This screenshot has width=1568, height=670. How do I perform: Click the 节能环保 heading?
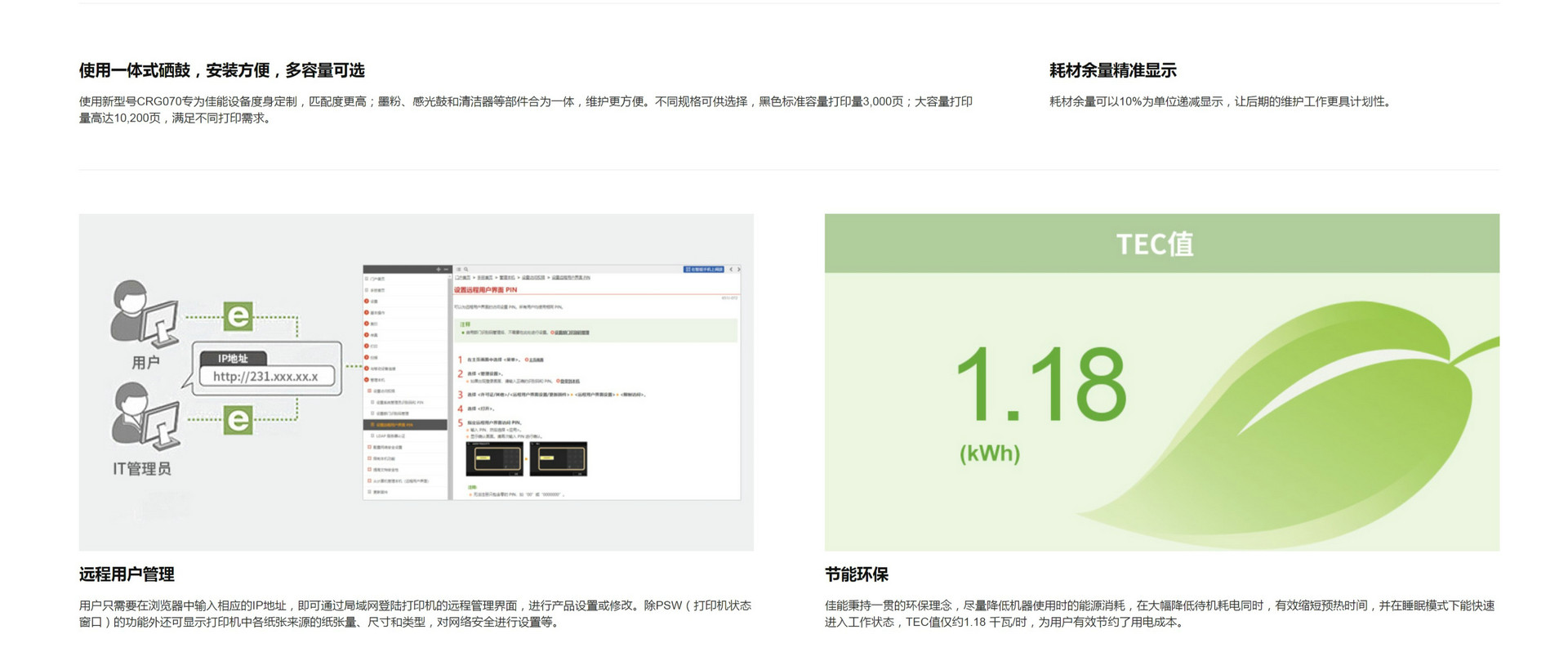[x=856, y=574]
